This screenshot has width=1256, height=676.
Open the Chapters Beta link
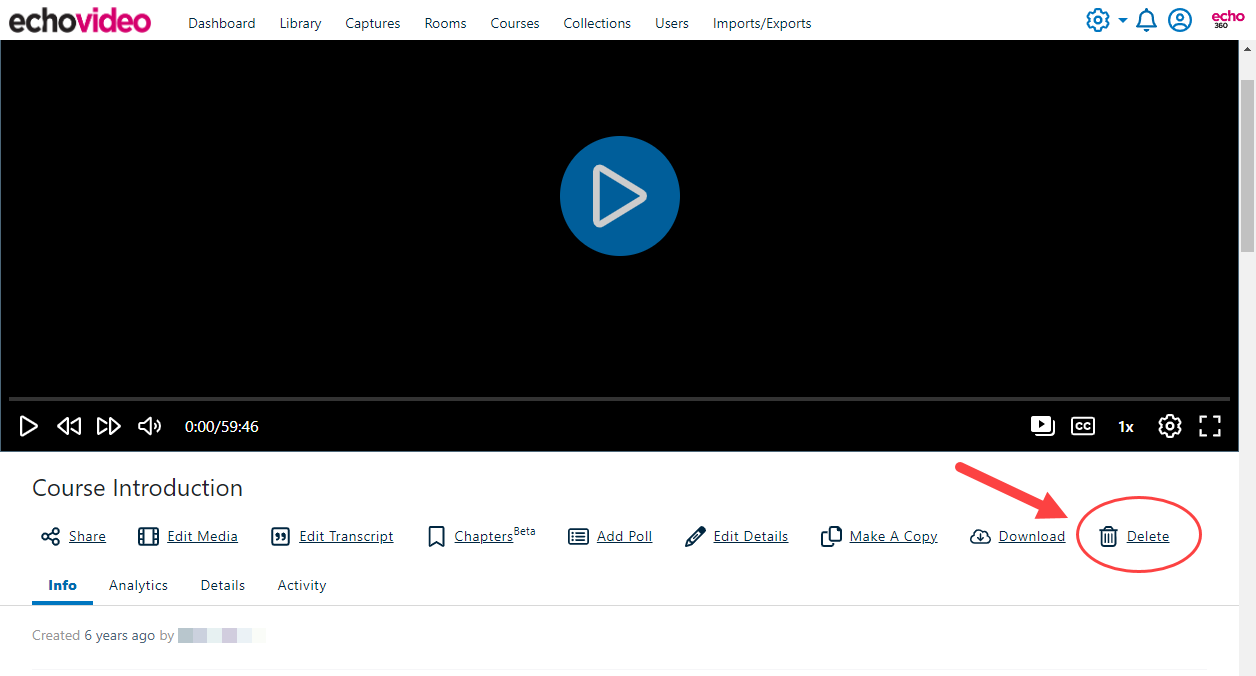(x=495, y=536)
